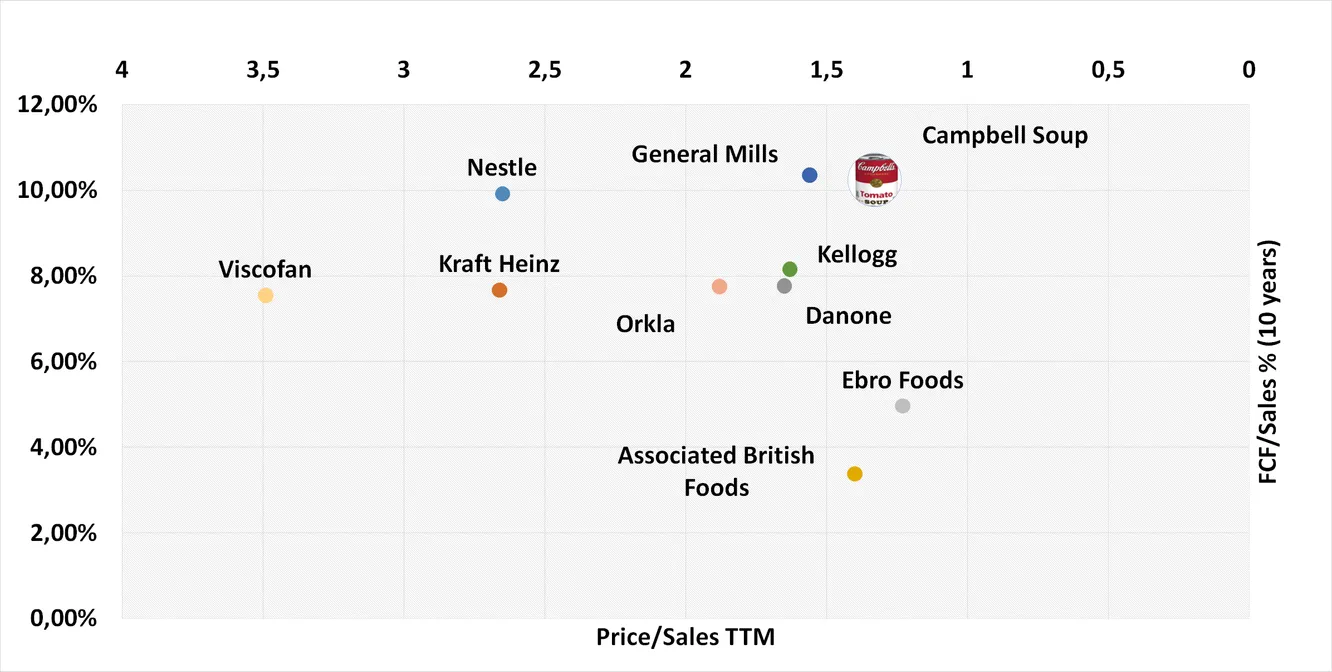Click the Associated British Foods dot
Screen dimensions: 1332x672
pyautogui.click(x=855, y=474)
